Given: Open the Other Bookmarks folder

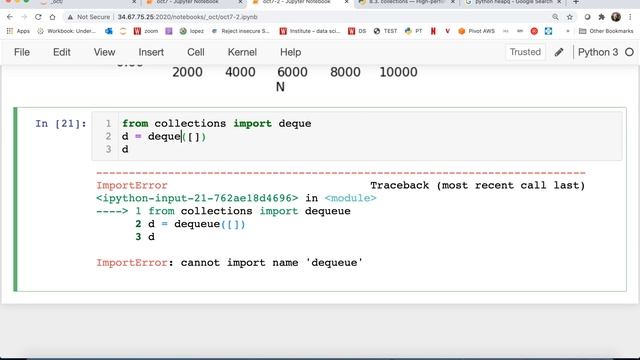Looking at the screenshot, I should coord(606,31).
